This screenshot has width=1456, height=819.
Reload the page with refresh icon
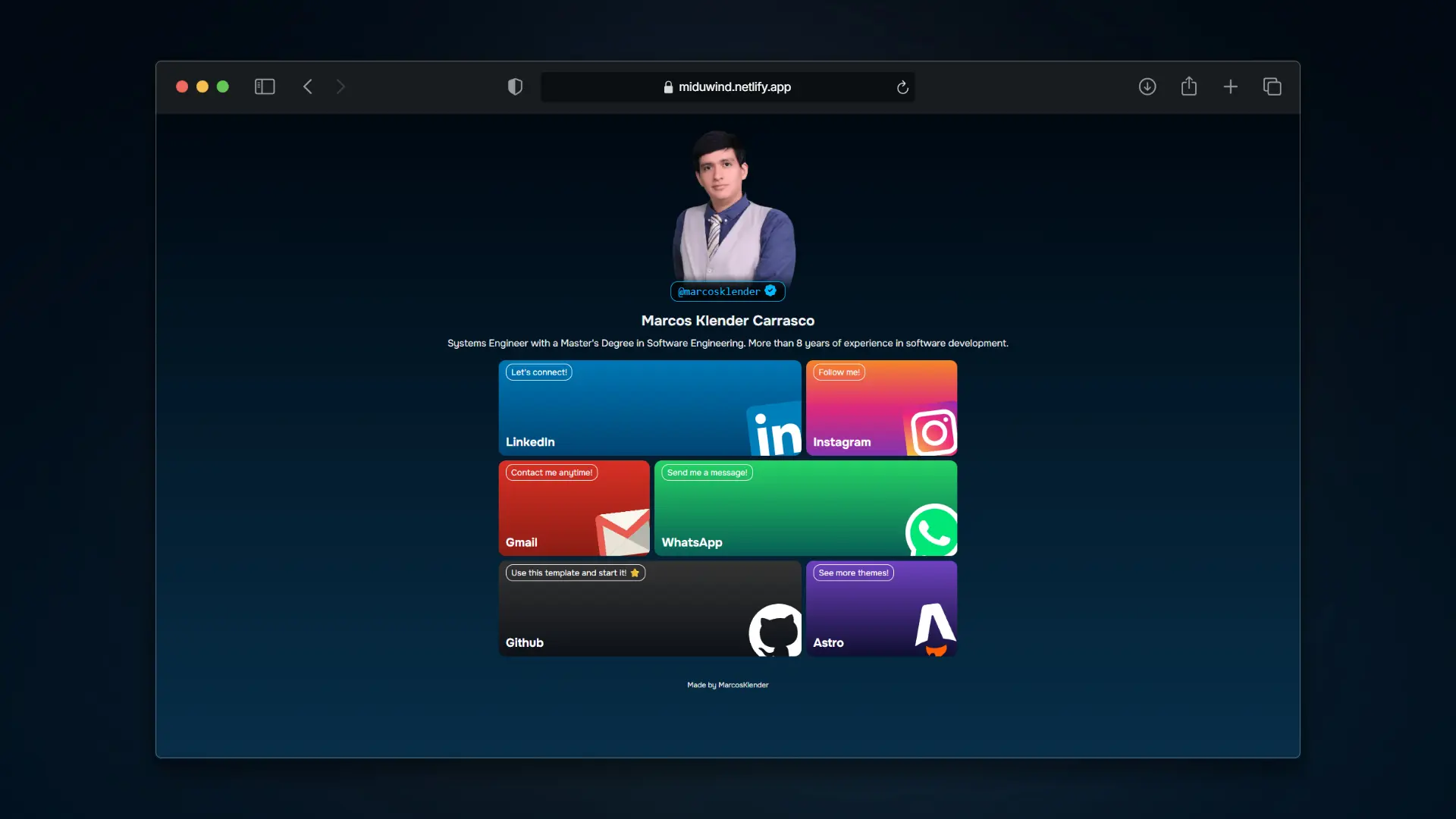point(902,87)
